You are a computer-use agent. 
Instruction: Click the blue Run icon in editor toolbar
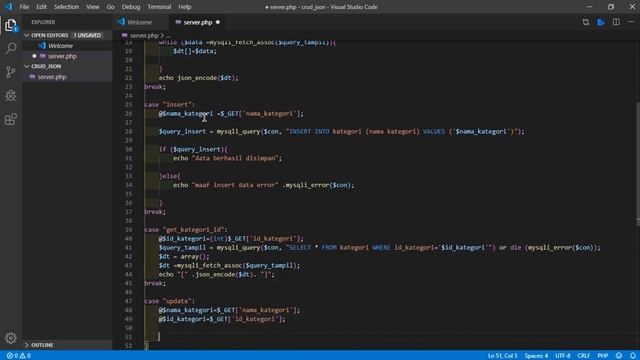(x=601, y=22)
